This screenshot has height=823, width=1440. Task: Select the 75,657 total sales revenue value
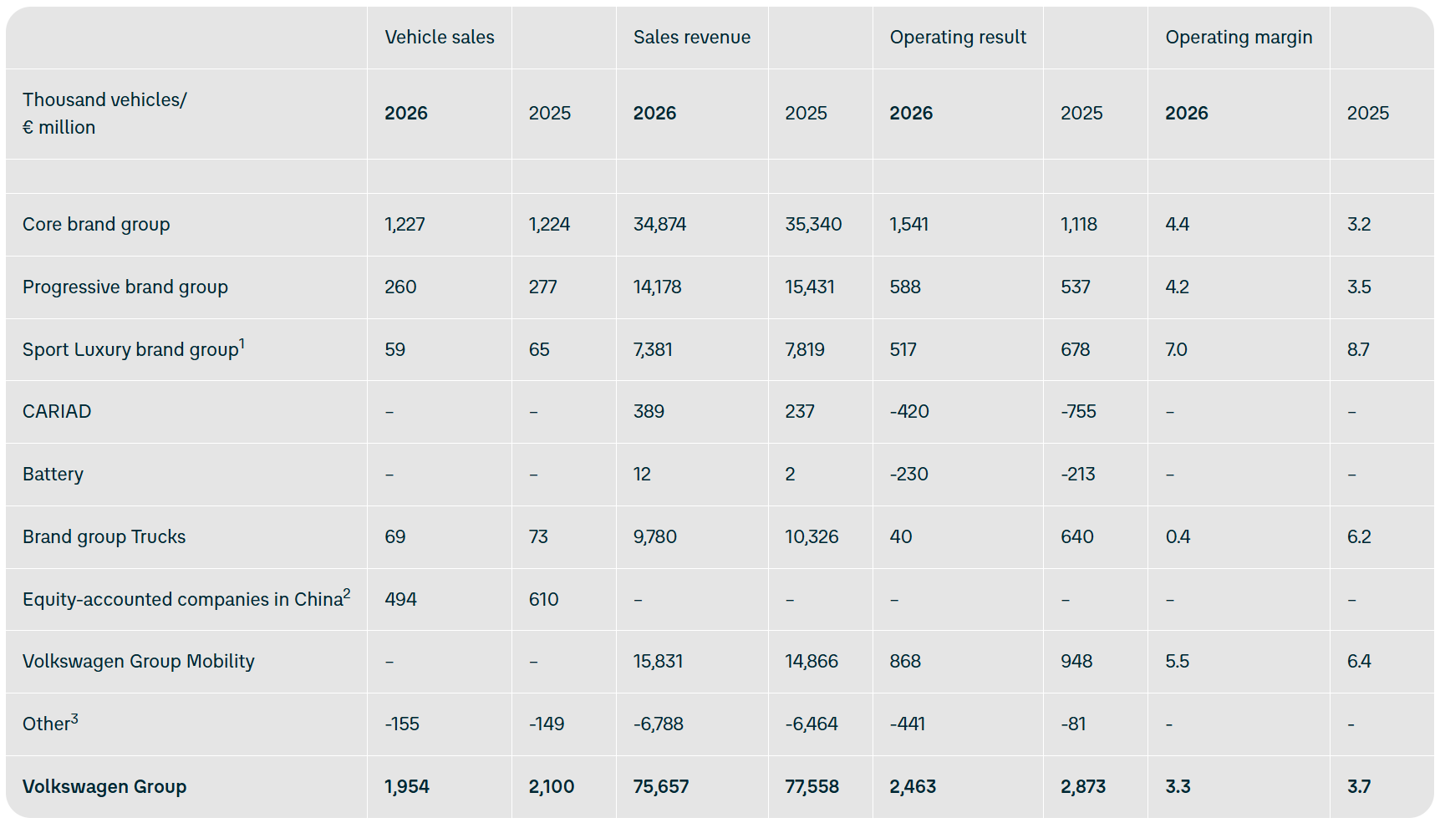(x=660, y=786)
